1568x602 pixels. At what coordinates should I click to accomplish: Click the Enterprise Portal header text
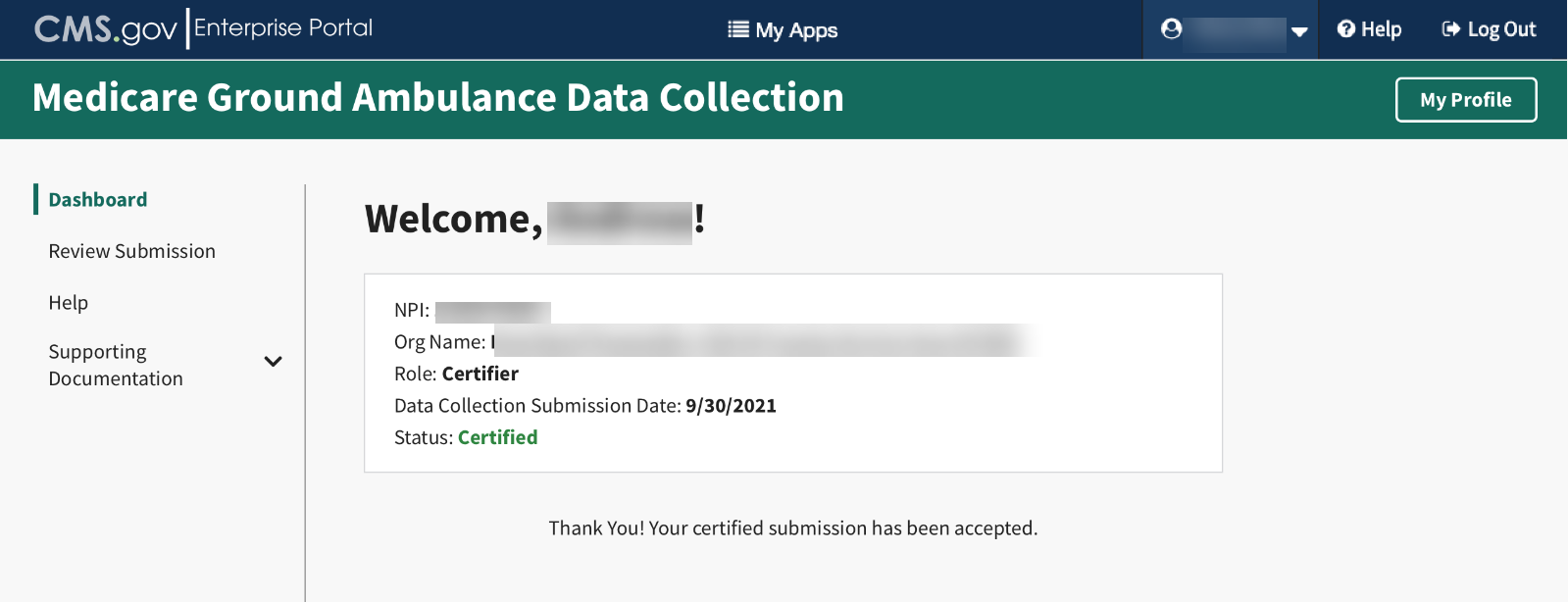tap(283, 27)
